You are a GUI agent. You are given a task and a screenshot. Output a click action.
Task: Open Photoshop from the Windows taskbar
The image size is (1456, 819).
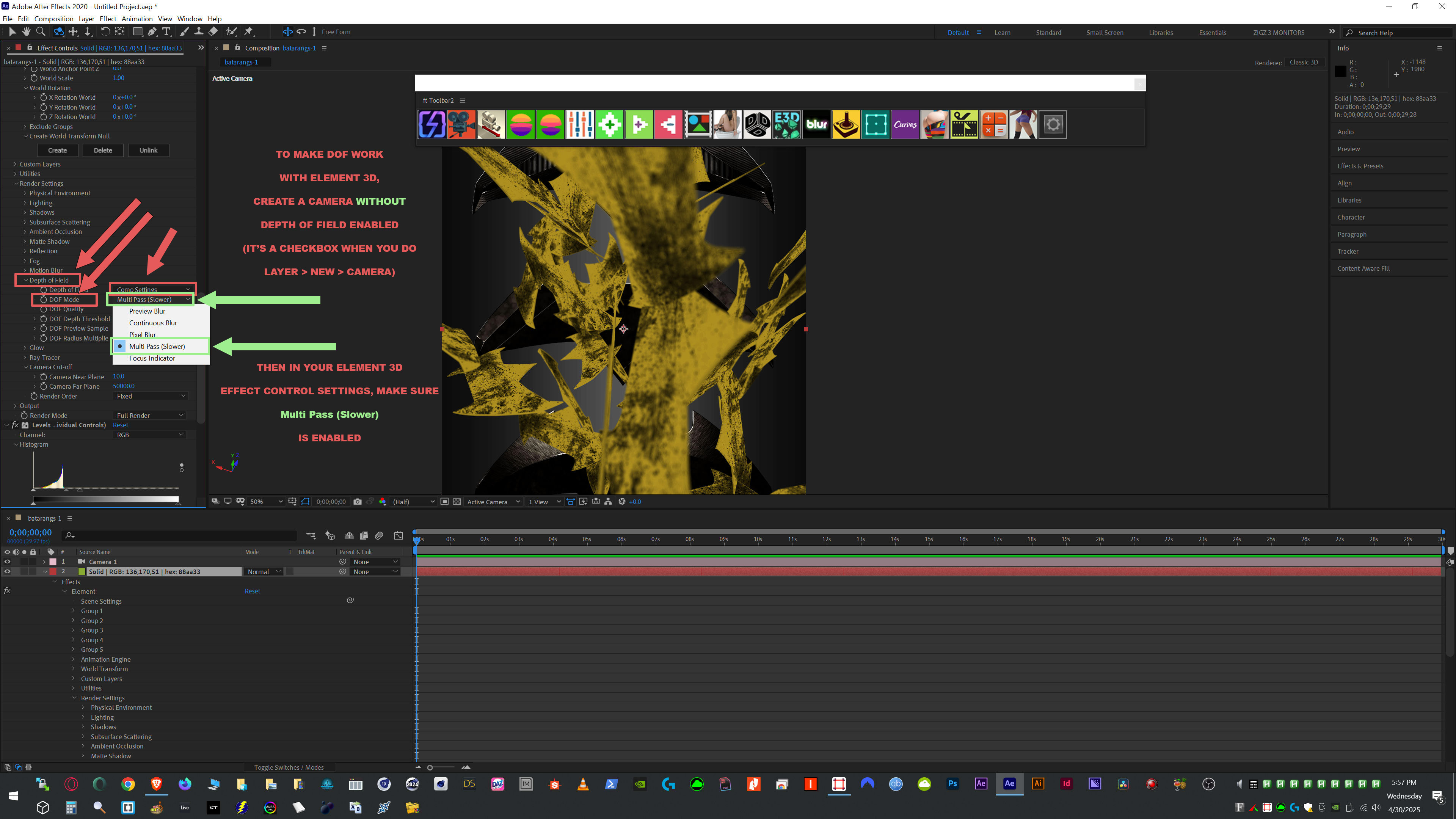click(x=952, y=783)
